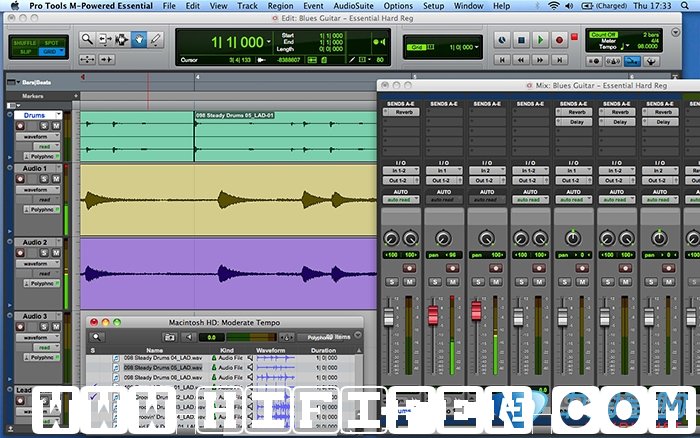This screenshot has height=438, width=700.
Task: Open the Grid value 1|0|000 dropdown
Action: coord(477,47)
